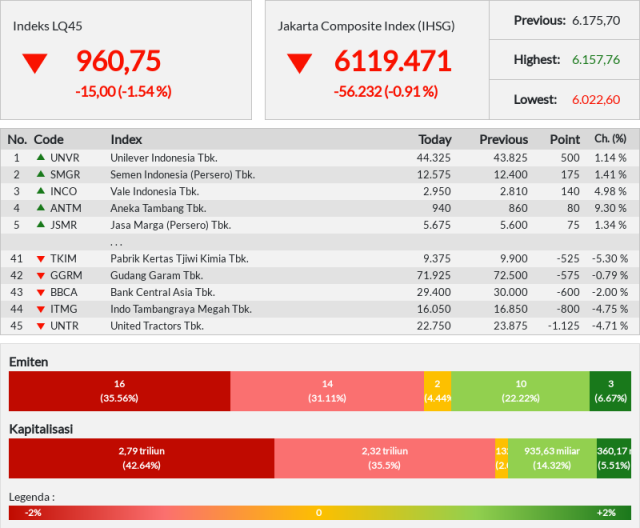The height and width of the screenshot is (528, 640).
Task: Click the 2,32 triliun Kapitalisasi segment
Action: 384,458
